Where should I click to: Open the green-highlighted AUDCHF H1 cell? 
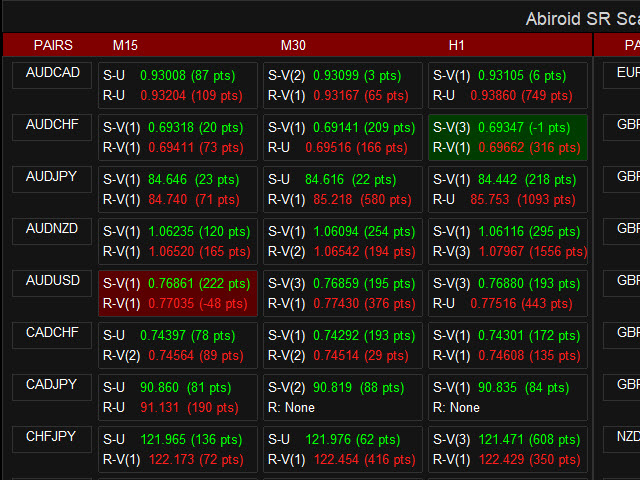(x=508, y=137)
